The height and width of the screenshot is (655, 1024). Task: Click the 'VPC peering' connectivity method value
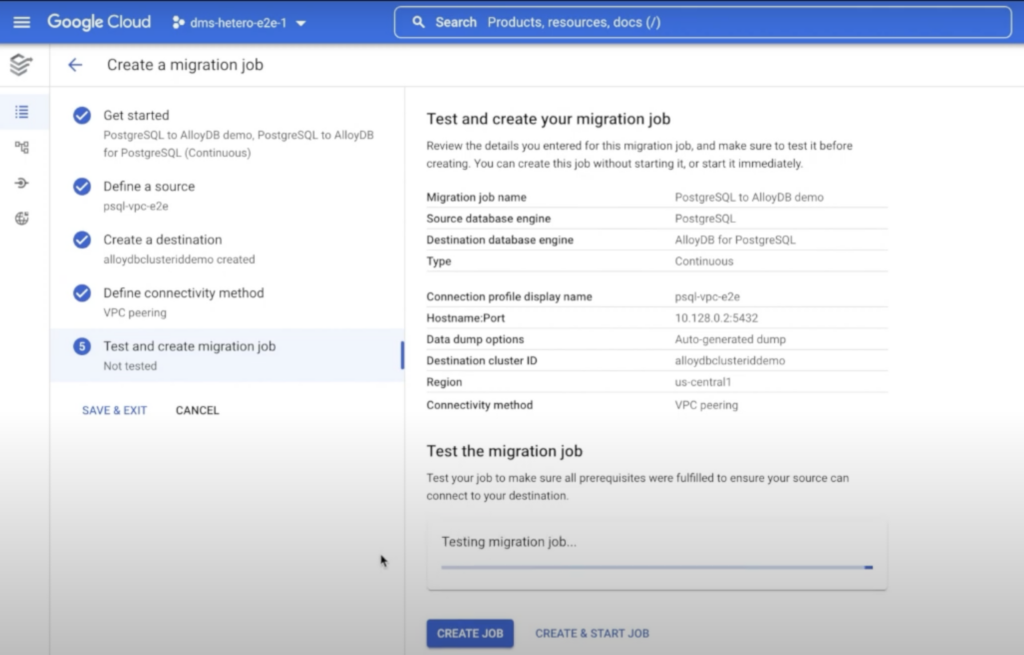707,405
